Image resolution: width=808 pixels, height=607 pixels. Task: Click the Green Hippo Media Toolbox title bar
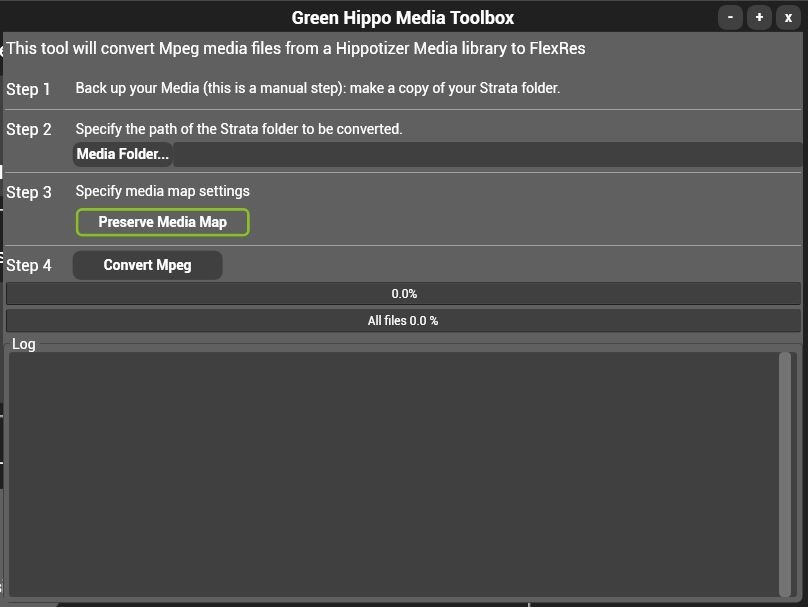402,18
